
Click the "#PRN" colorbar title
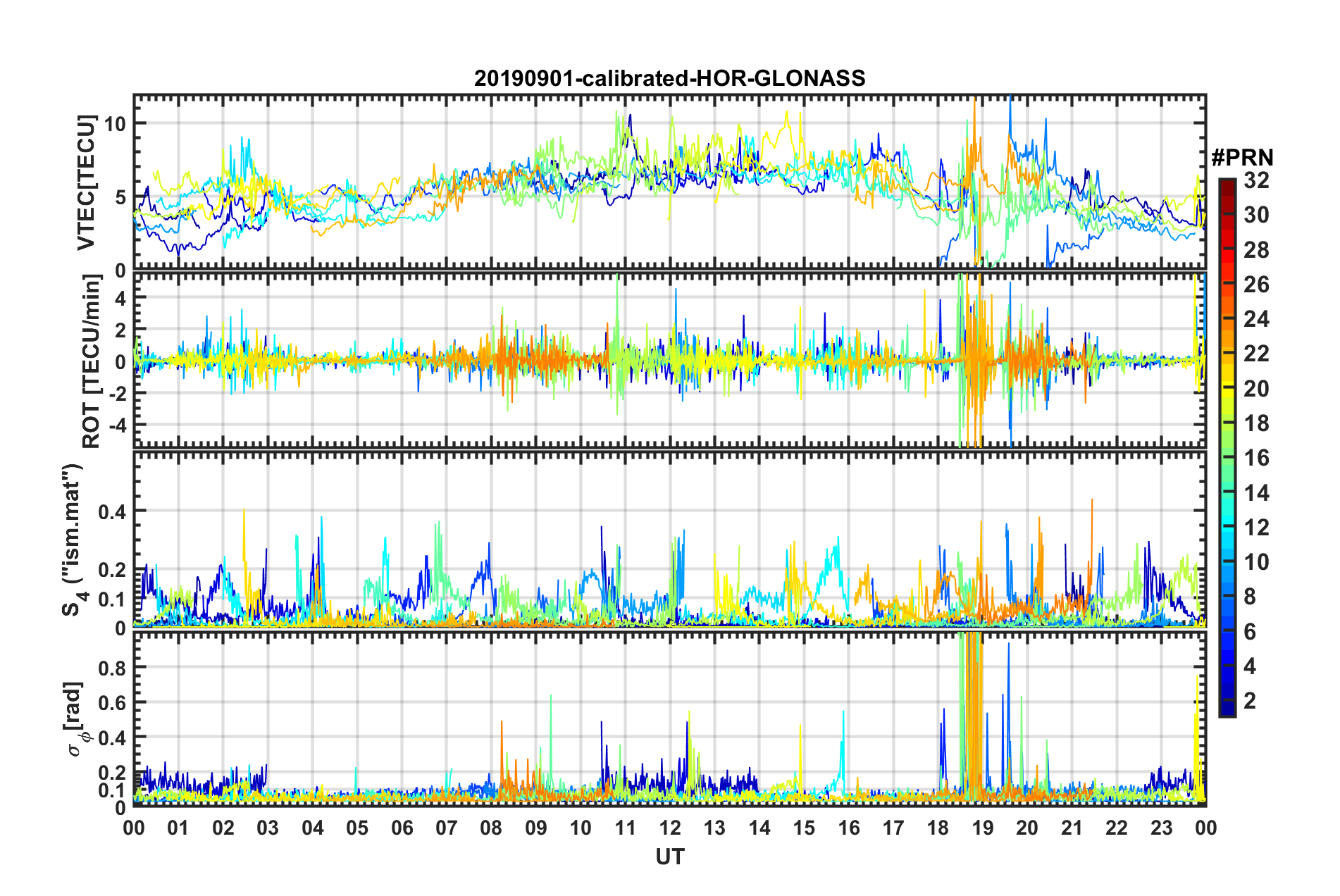(x=1242, y=158)
